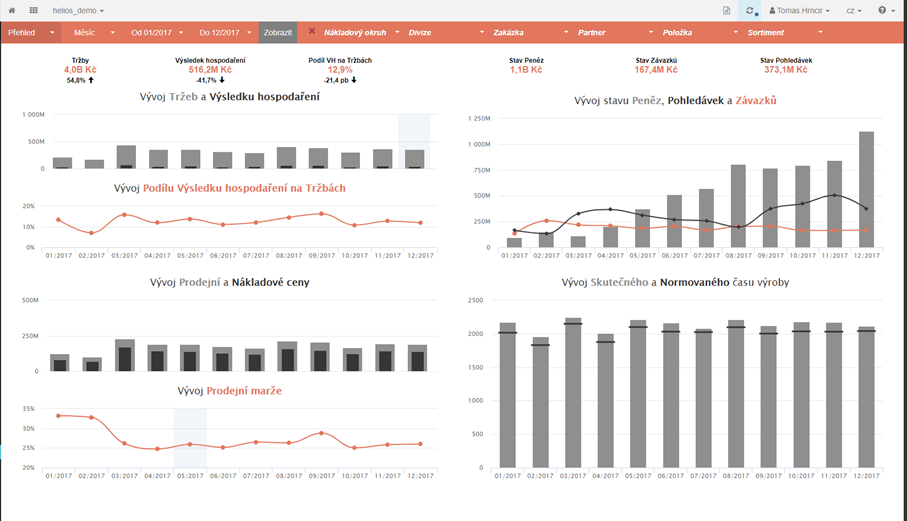
Task: Open the Do 12/2017 end date selector
Action: pyautogui.click(x=224, y=32)
